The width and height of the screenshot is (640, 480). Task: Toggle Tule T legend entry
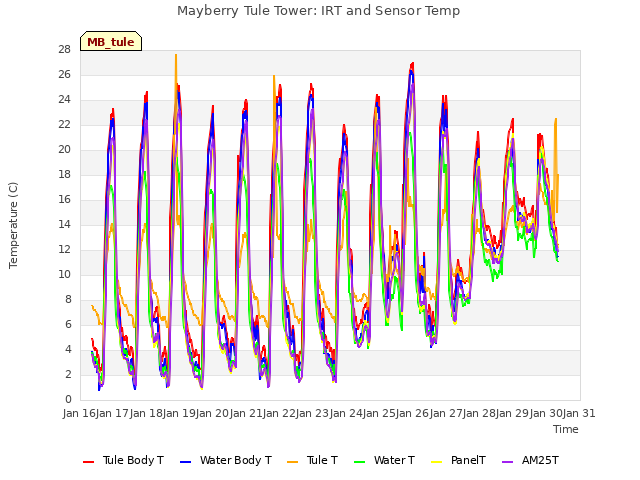coord(313,460)
